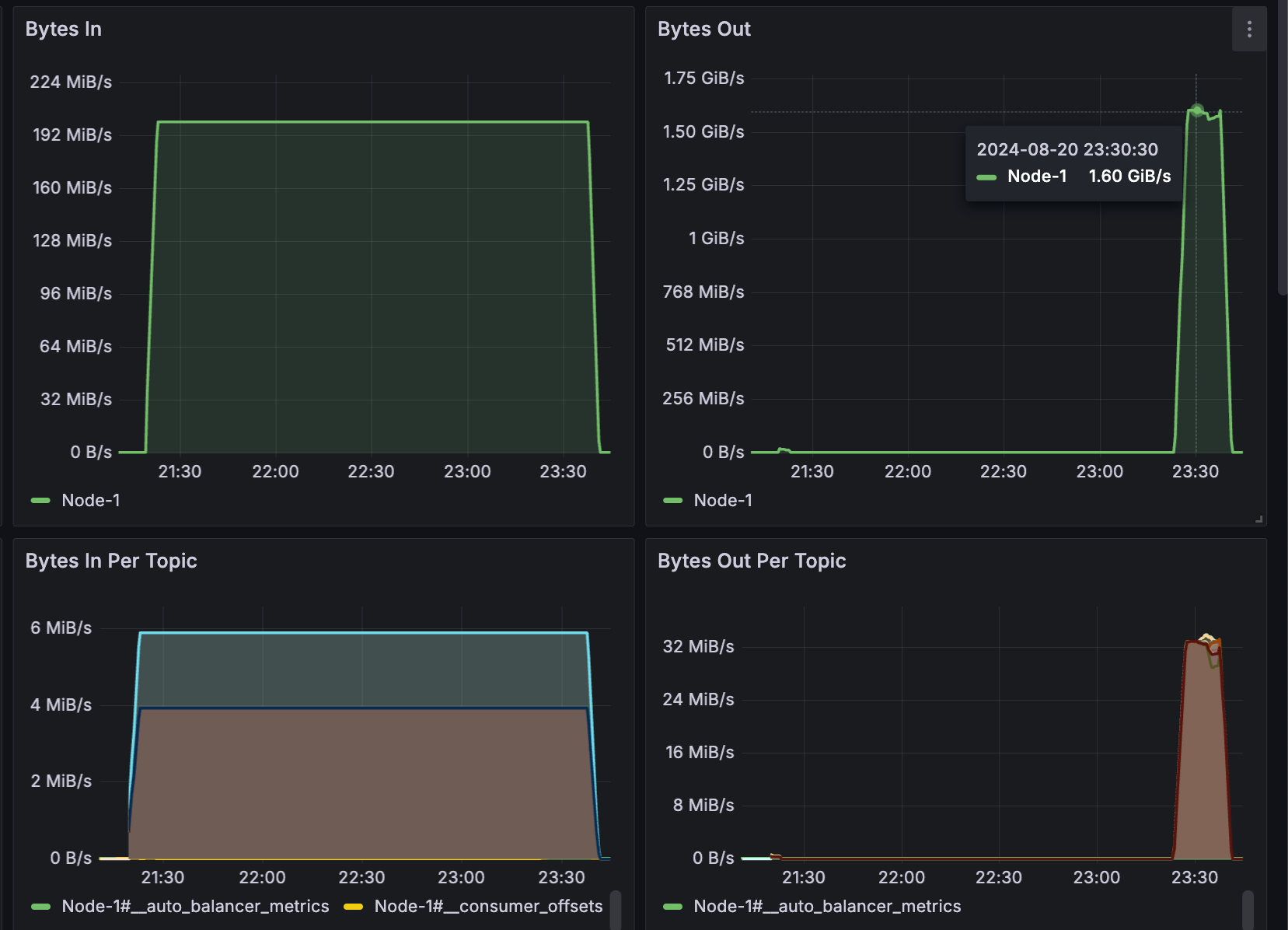Toggle Node-1#__auto_balancer_metrics label in Bytes Out Per Topic
The image size is (1288, 930).
pos(827,907)
